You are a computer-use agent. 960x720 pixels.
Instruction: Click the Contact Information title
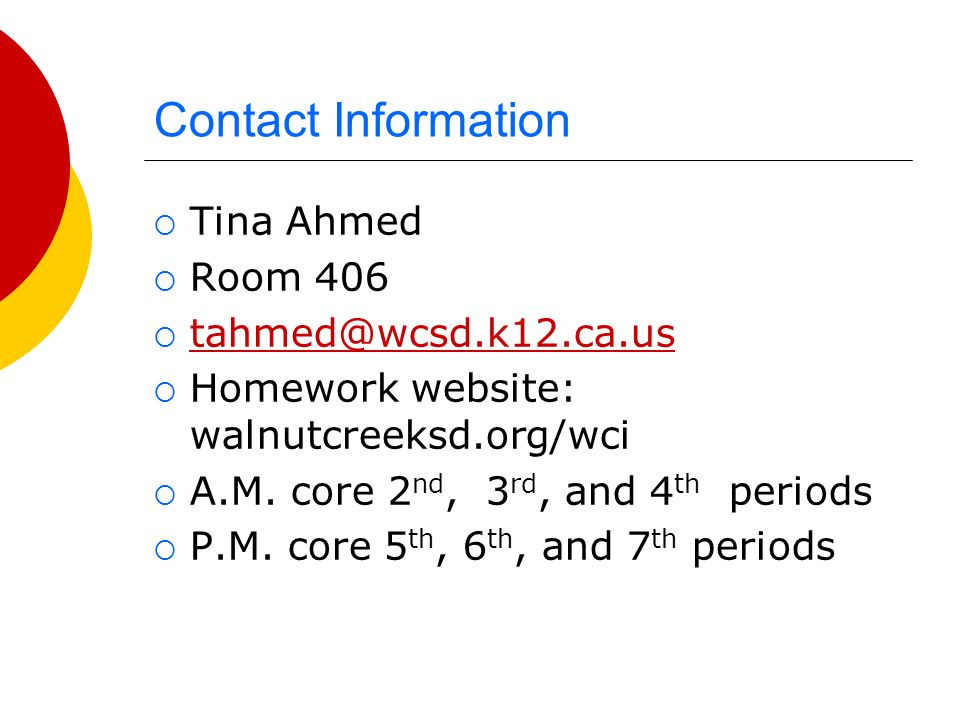pyautogui.click(x=362, y=120)
